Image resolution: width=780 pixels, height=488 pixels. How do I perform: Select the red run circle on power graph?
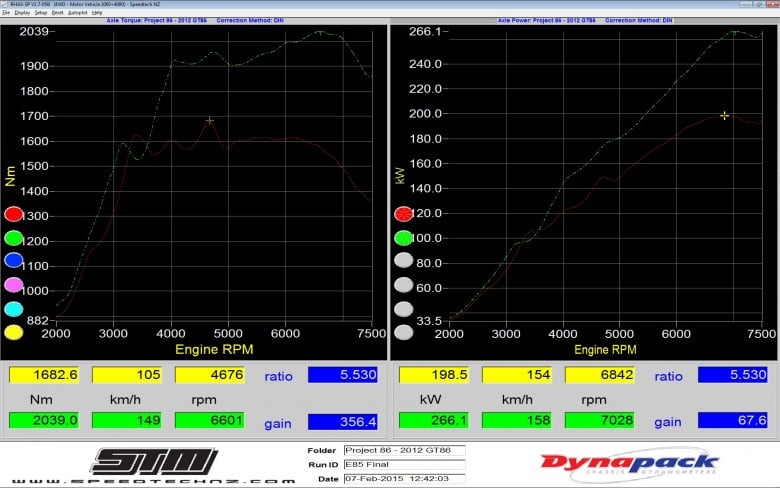coord(403,214)
